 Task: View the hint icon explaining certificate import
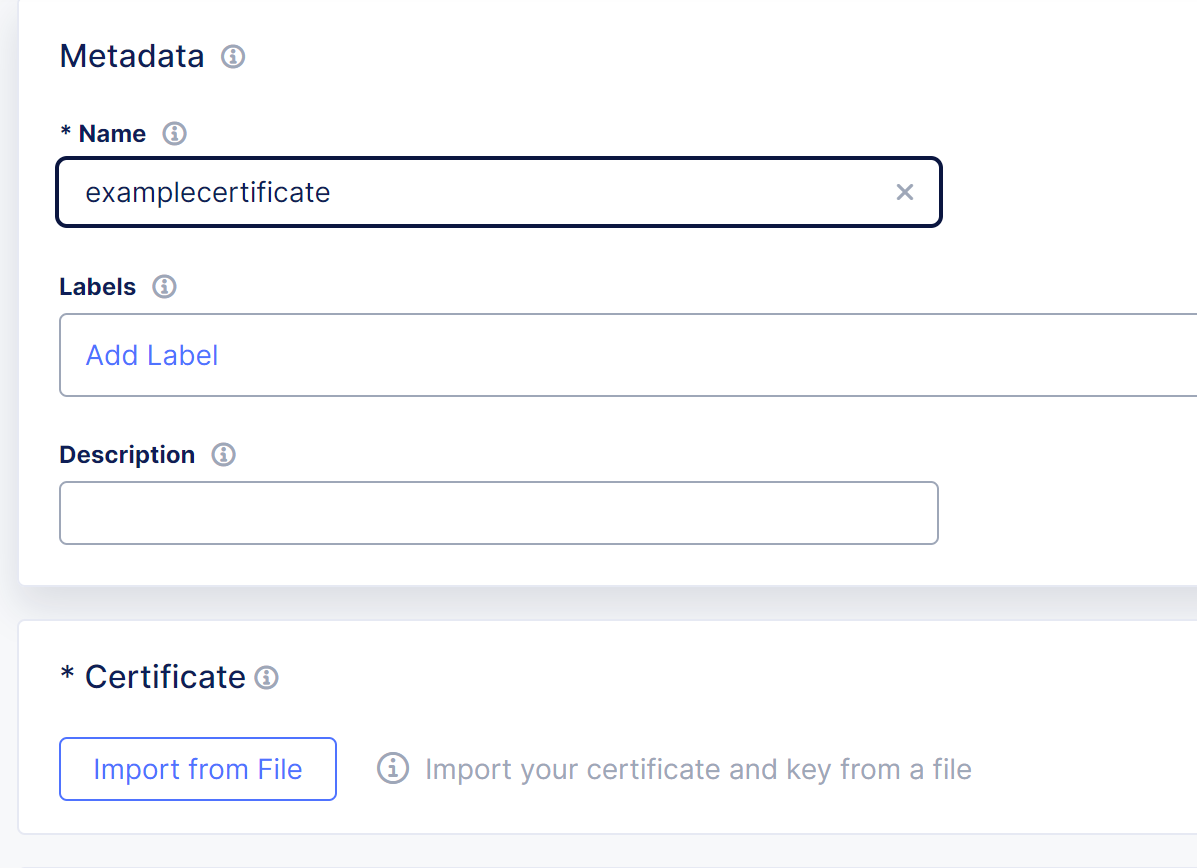pos(392,768)
